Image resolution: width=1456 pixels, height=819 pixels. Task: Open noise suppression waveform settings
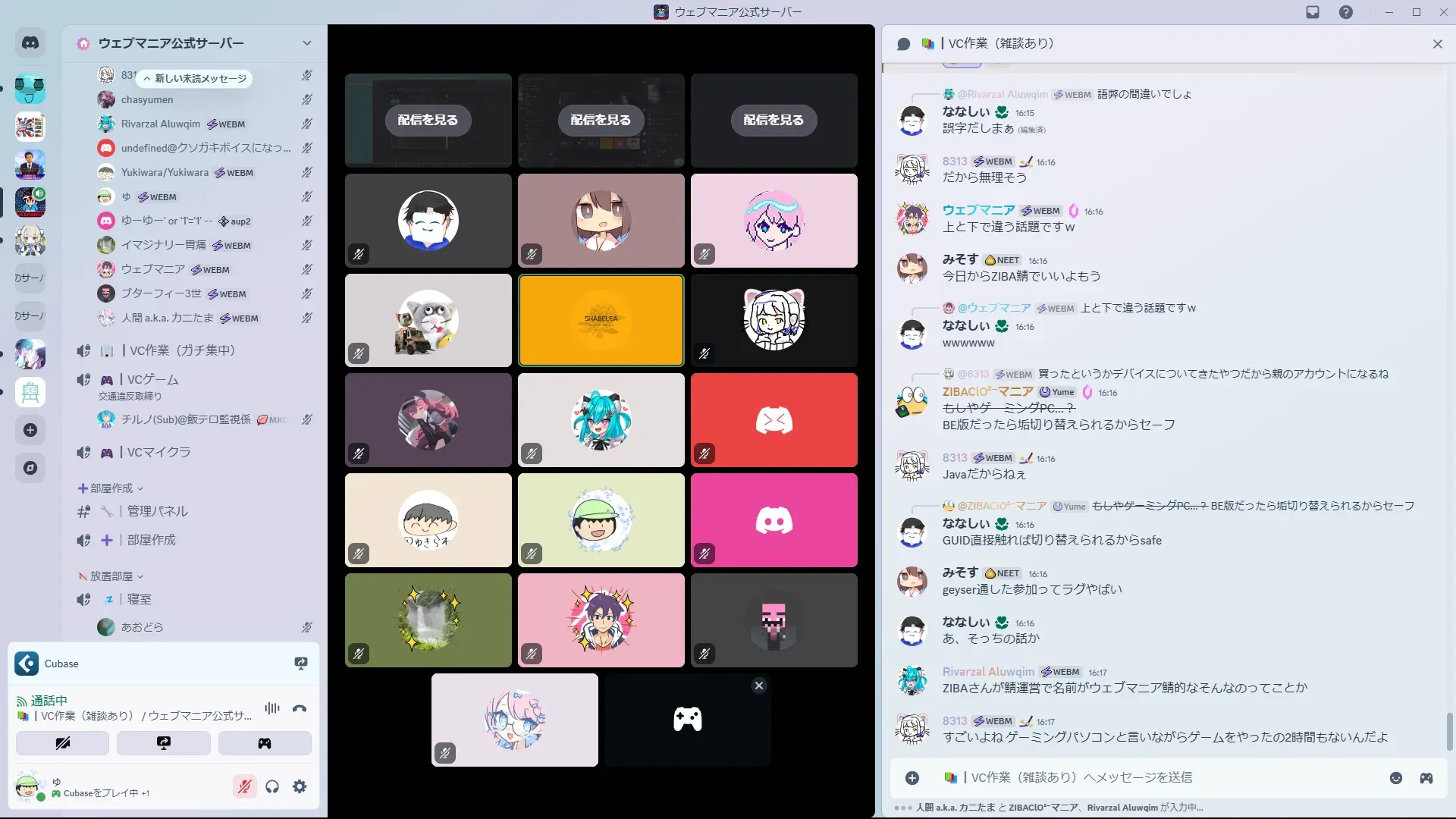272,709
